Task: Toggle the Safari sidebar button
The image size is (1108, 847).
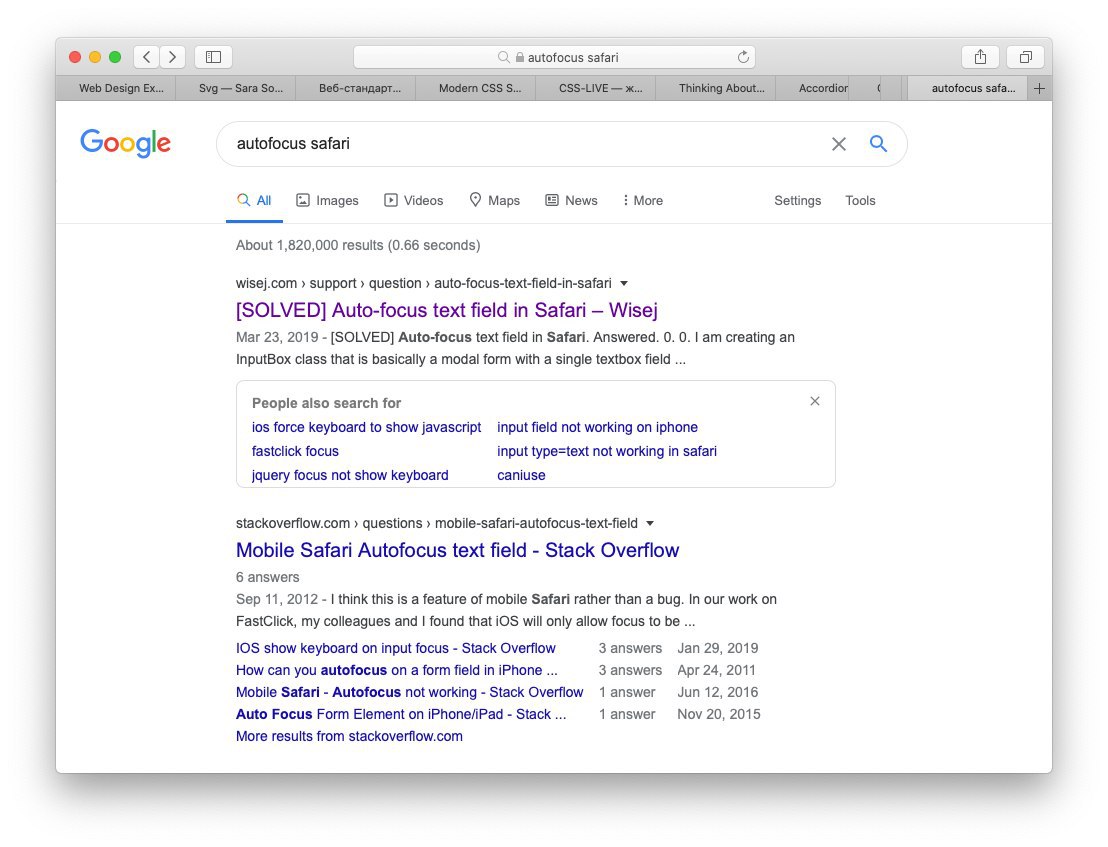Action: click(213, 57)
